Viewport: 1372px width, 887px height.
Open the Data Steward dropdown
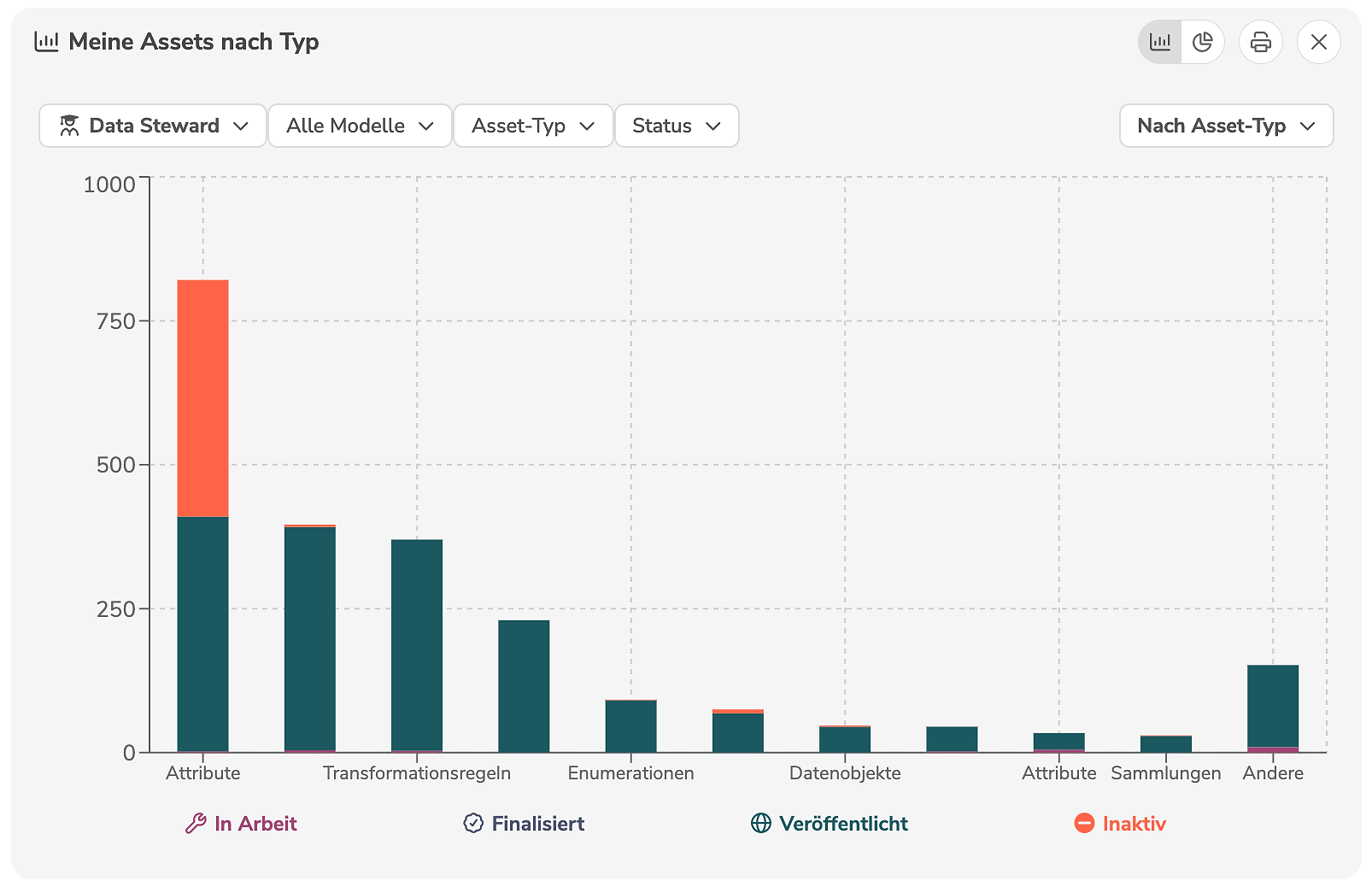(153, 126)
